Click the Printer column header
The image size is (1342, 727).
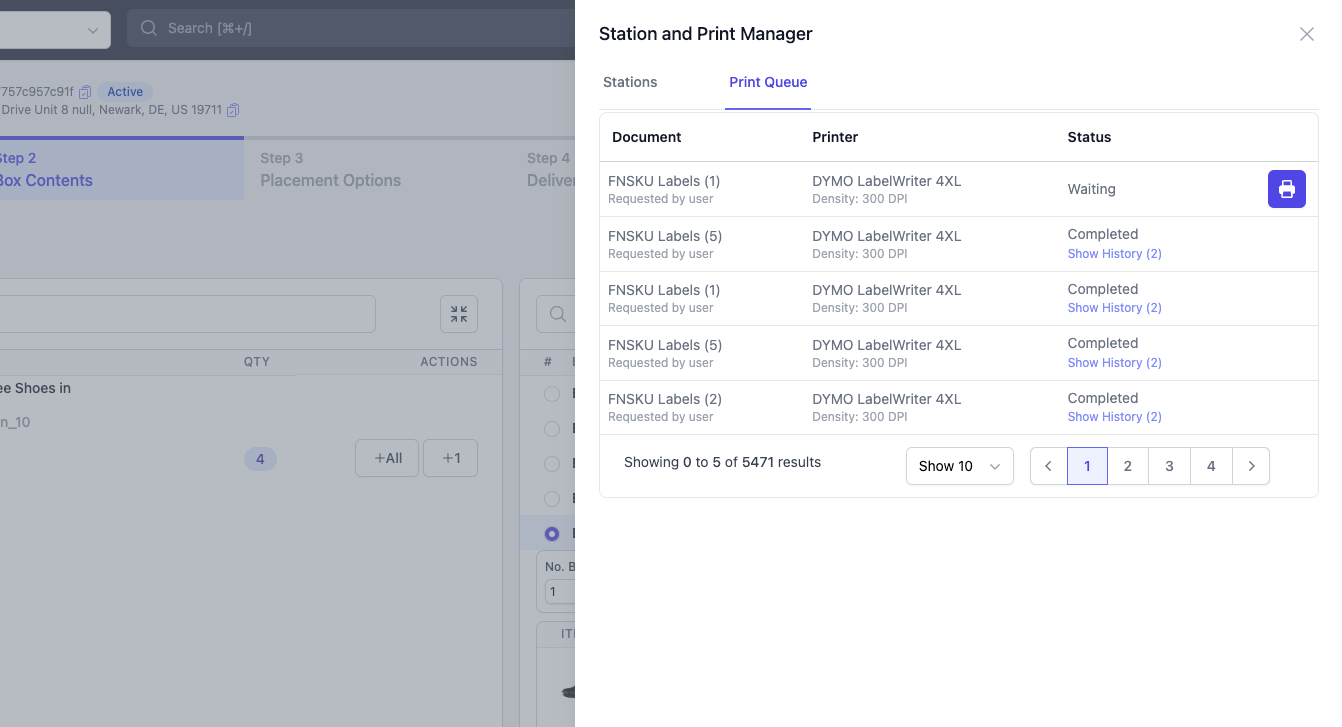coord(835,137)
